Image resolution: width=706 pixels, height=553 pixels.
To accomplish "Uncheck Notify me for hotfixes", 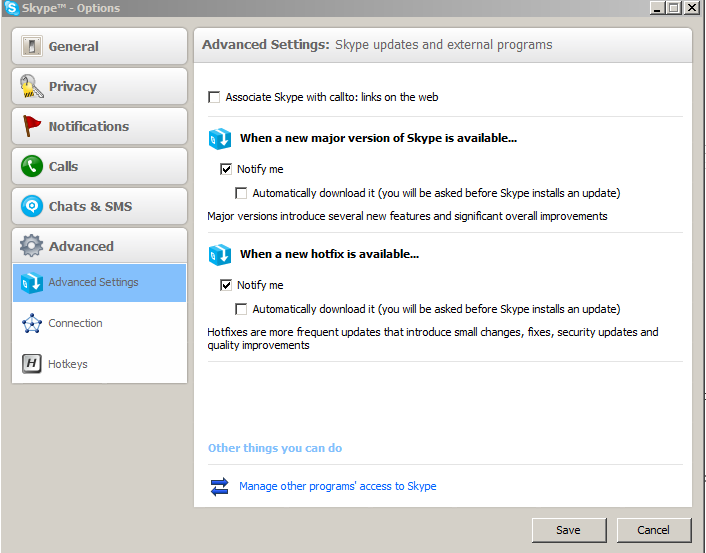I will point(226,286).
